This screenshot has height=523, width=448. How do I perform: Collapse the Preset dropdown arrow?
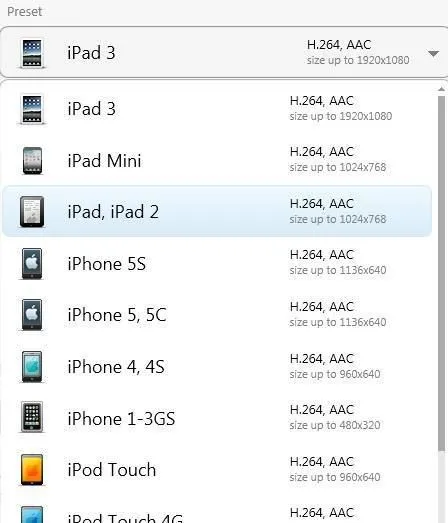[x=433, y=53]
